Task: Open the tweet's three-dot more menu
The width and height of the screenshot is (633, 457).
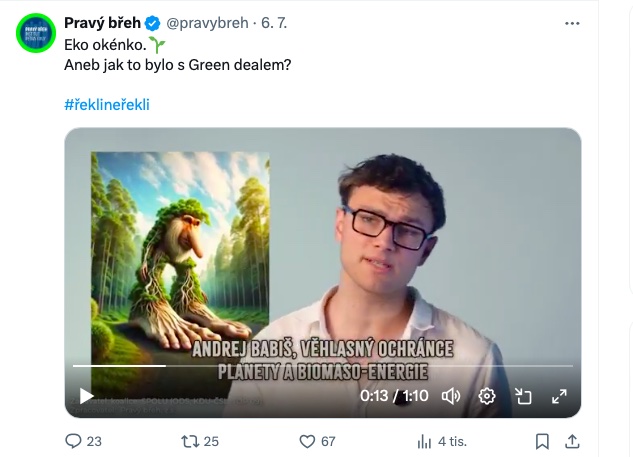Action: point(572,23)
